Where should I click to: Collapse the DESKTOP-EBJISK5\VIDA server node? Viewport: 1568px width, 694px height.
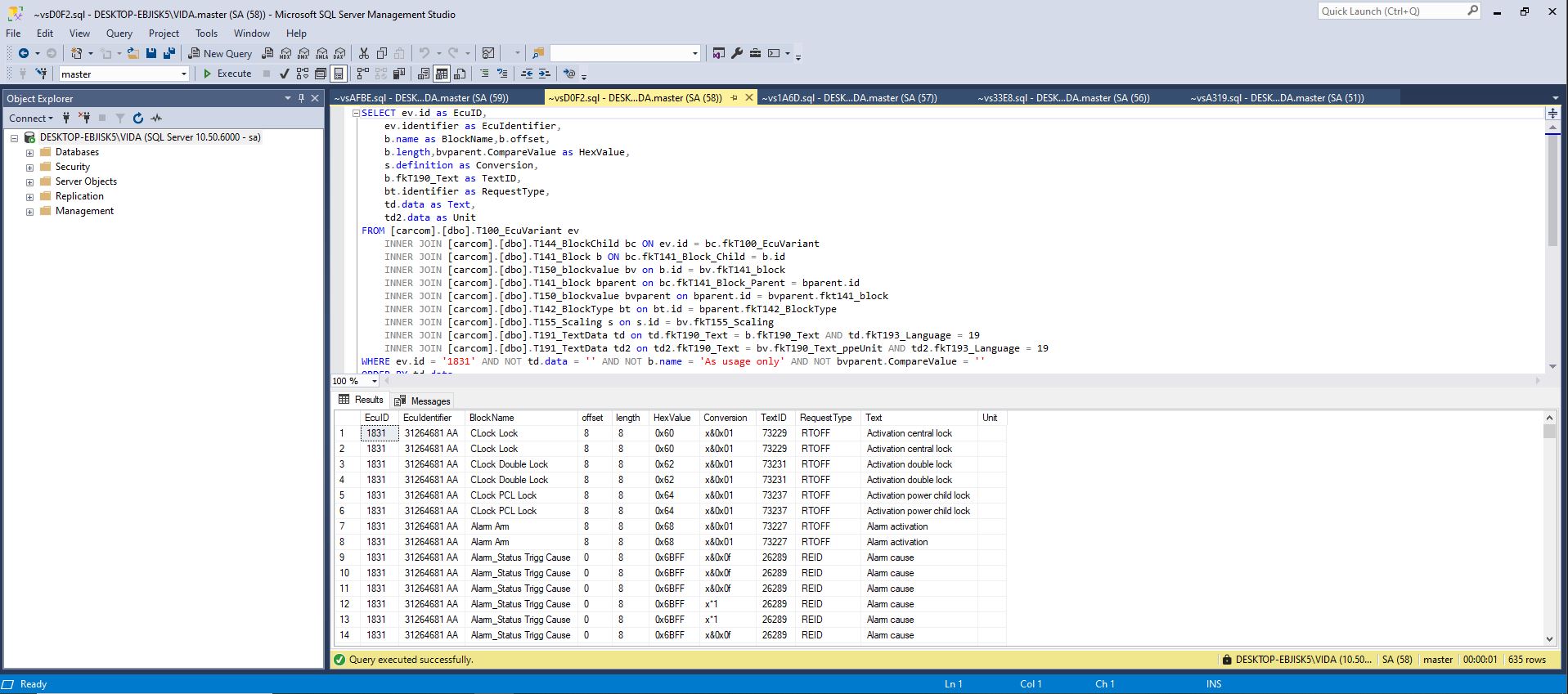click(x=14, y=138)
